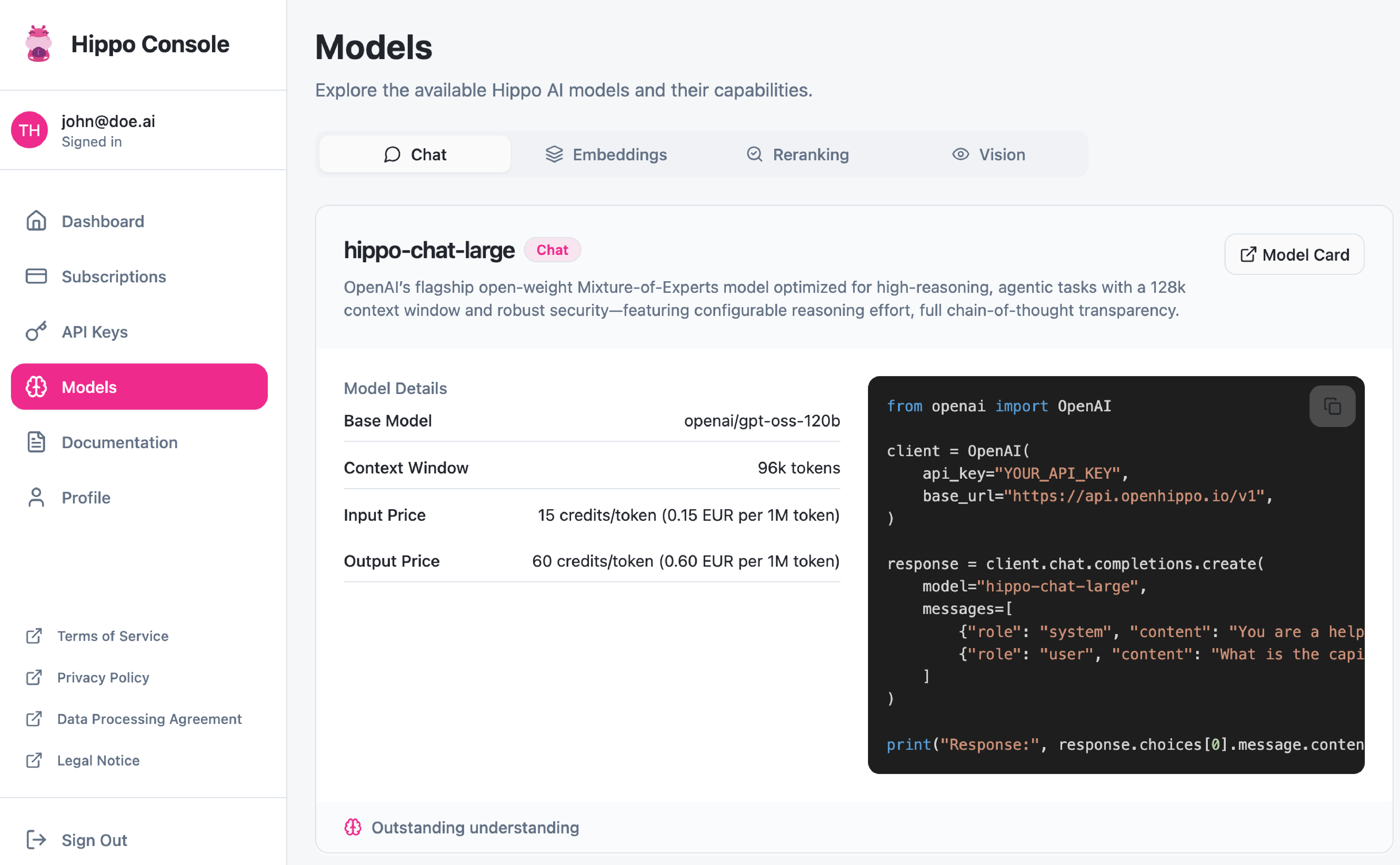Click the Profile person icon
Image resolution: width=1400 pixels, height=865 pixels.
click(36, 497)
